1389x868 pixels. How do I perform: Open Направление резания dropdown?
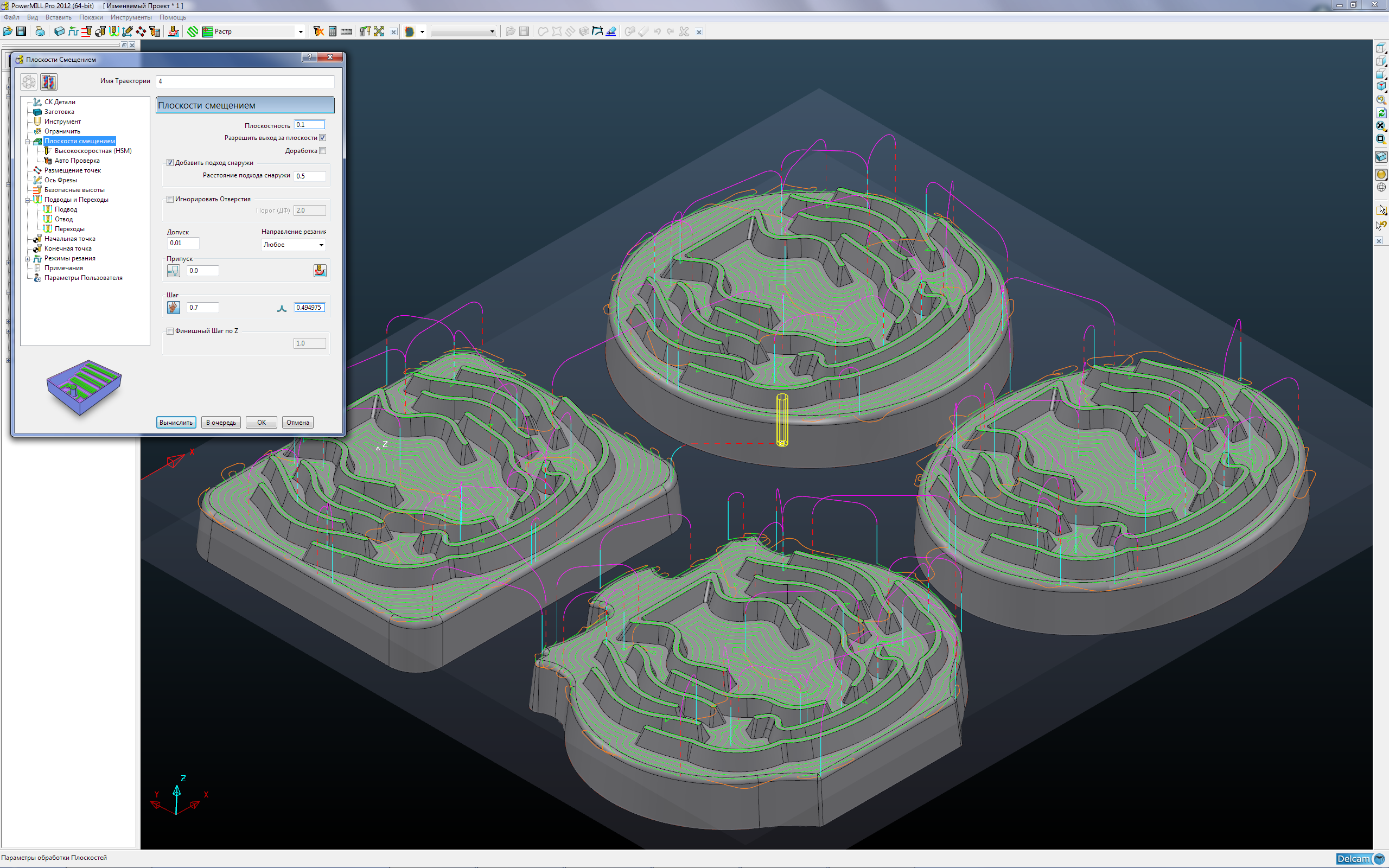[x=321, y=245]
